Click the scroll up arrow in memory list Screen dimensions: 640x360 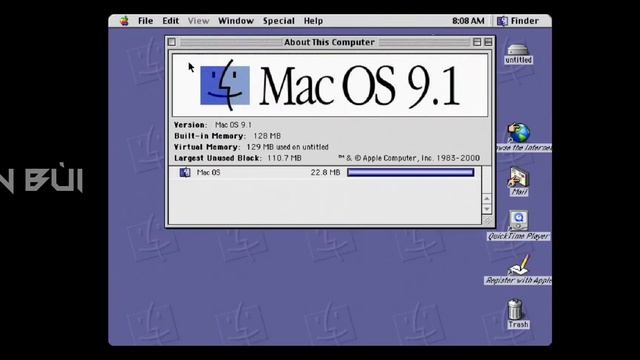tap(487, 199)
